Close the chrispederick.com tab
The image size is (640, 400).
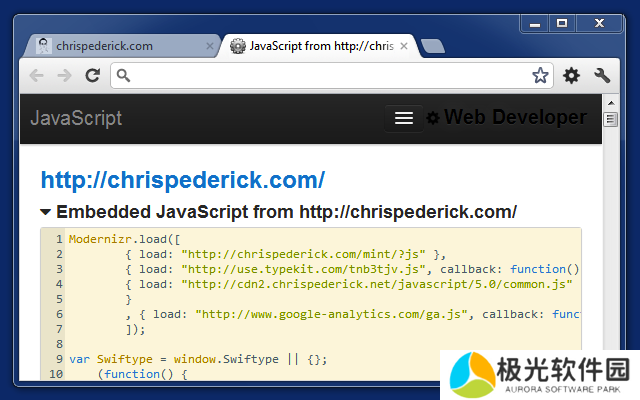point(210,46)
